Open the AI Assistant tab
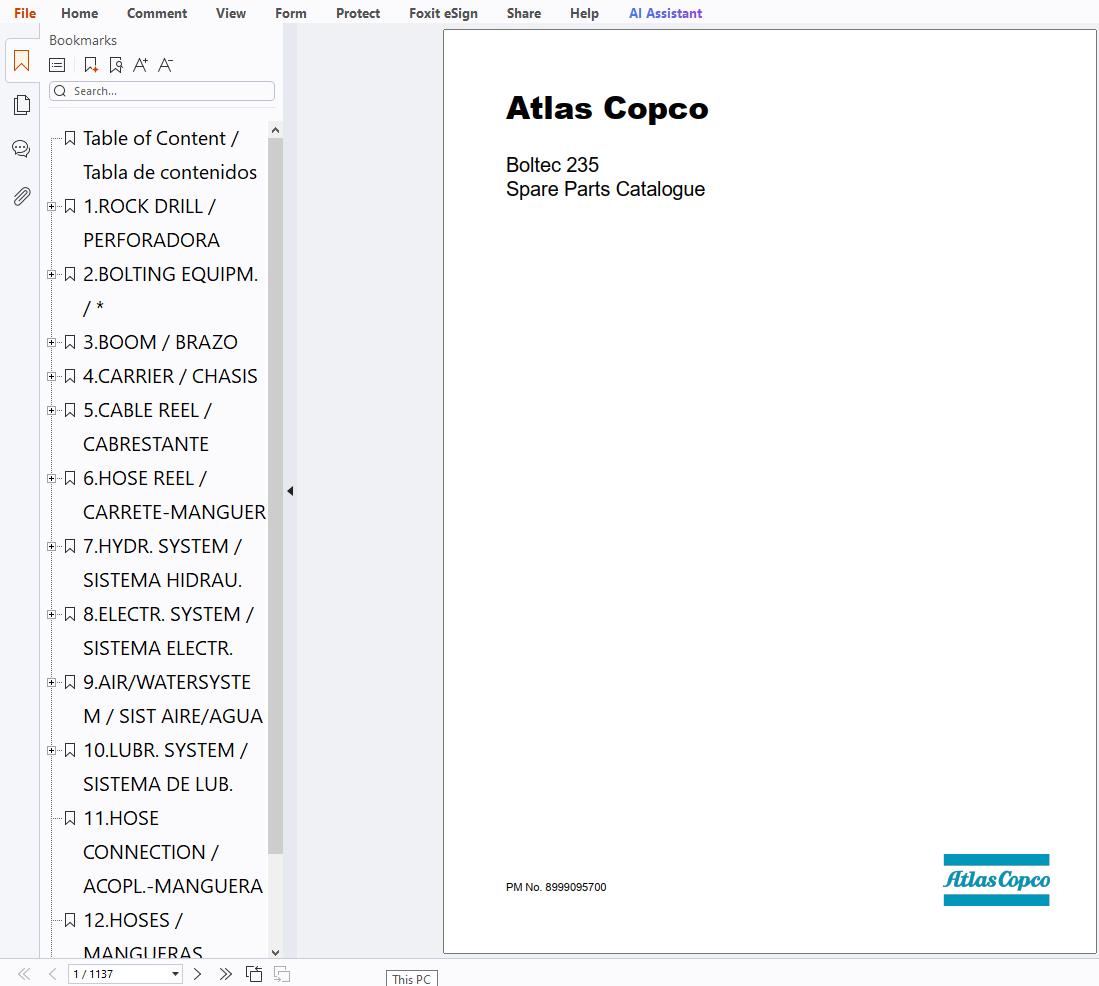This screenshot has width=1099, height=986. point(666,13)
